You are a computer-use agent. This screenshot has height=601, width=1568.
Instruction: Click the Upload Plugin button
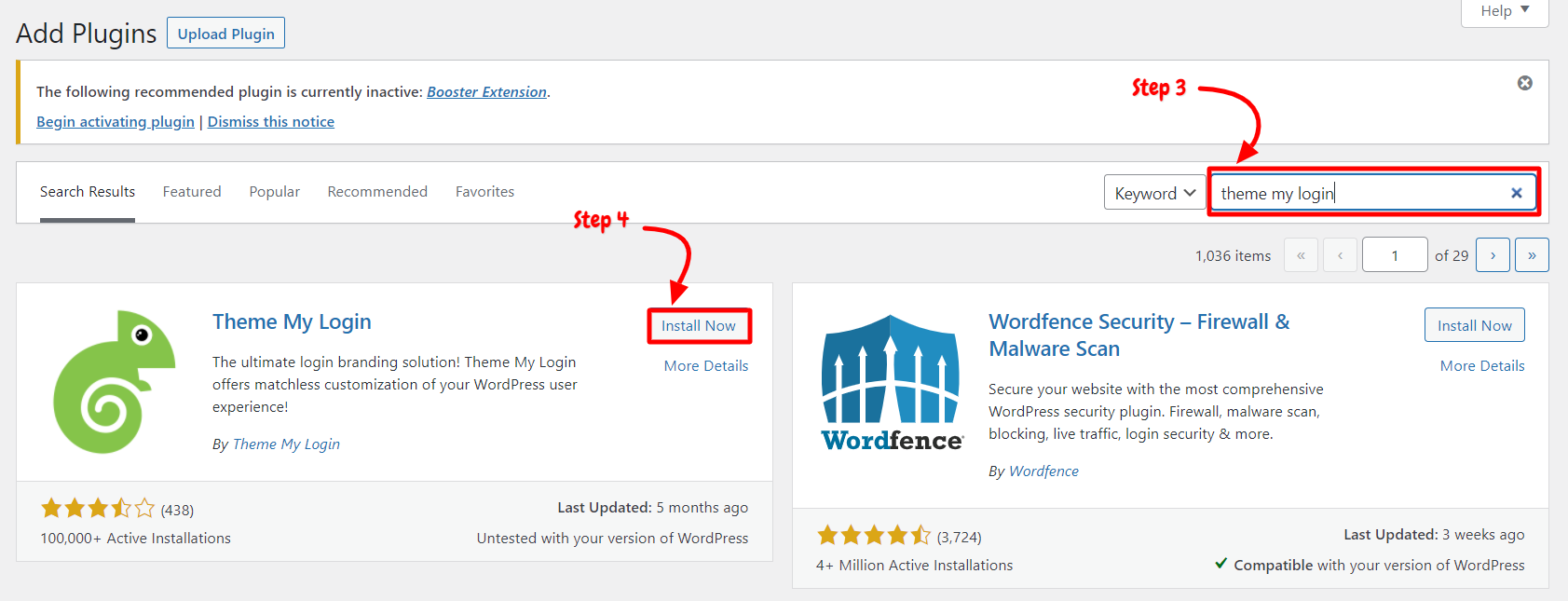226,34
